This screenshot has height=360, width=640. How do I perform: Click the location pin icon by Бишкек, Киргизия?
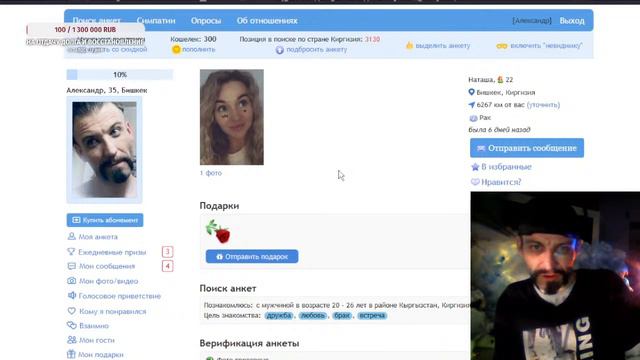pos(471,92)
